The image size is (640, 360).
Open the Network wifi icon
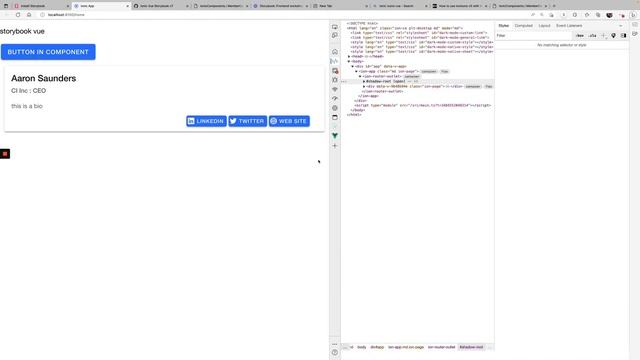pyautogui.click(x=335, y=89)
